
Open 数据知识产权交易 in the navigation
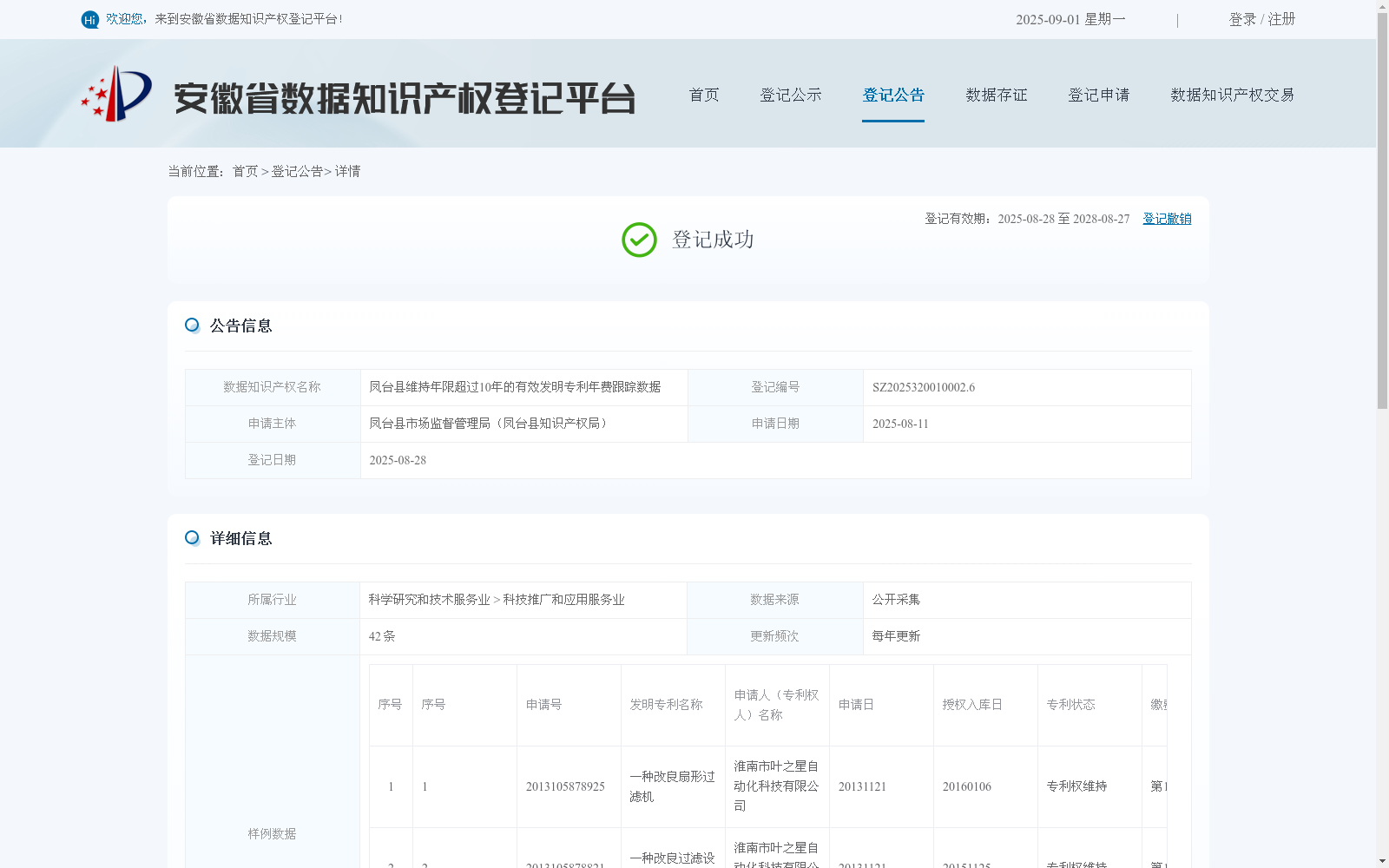(x=1233, y=95)
